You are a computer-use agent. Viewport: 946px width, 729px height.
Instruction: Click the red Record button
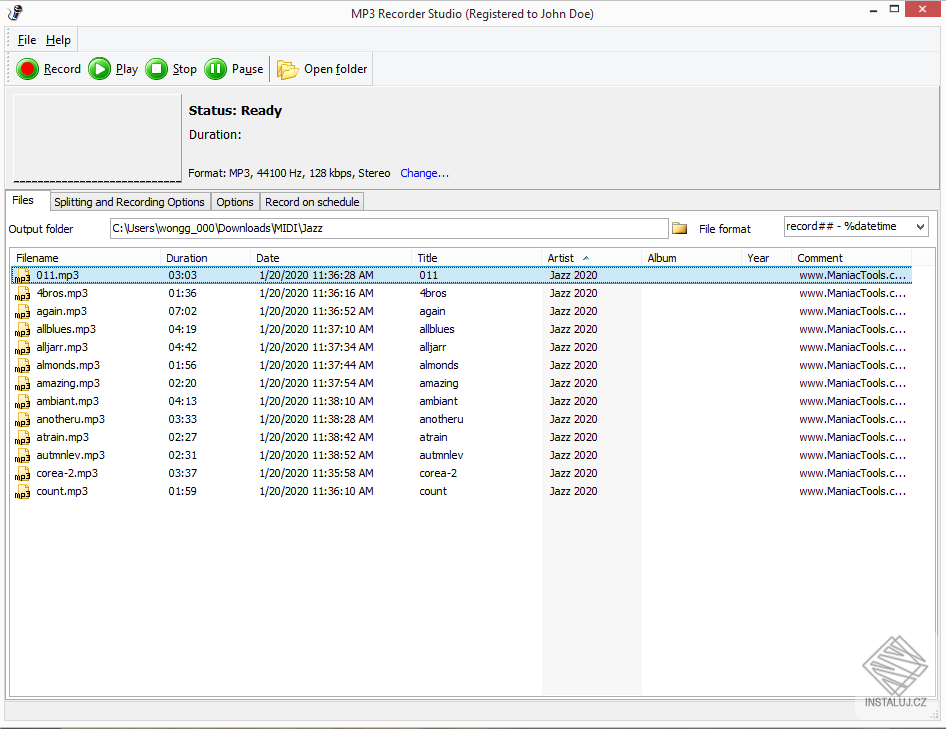(28, 69)
